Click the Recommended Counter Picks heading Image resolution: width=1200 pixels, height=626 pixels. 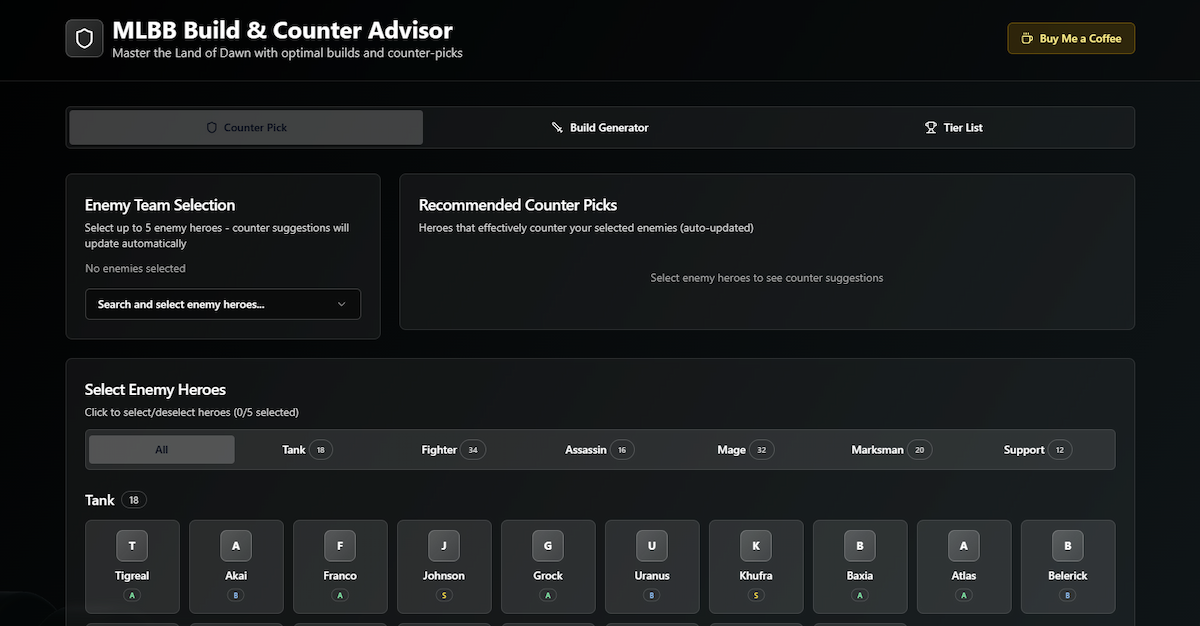(x=518, y=205)
